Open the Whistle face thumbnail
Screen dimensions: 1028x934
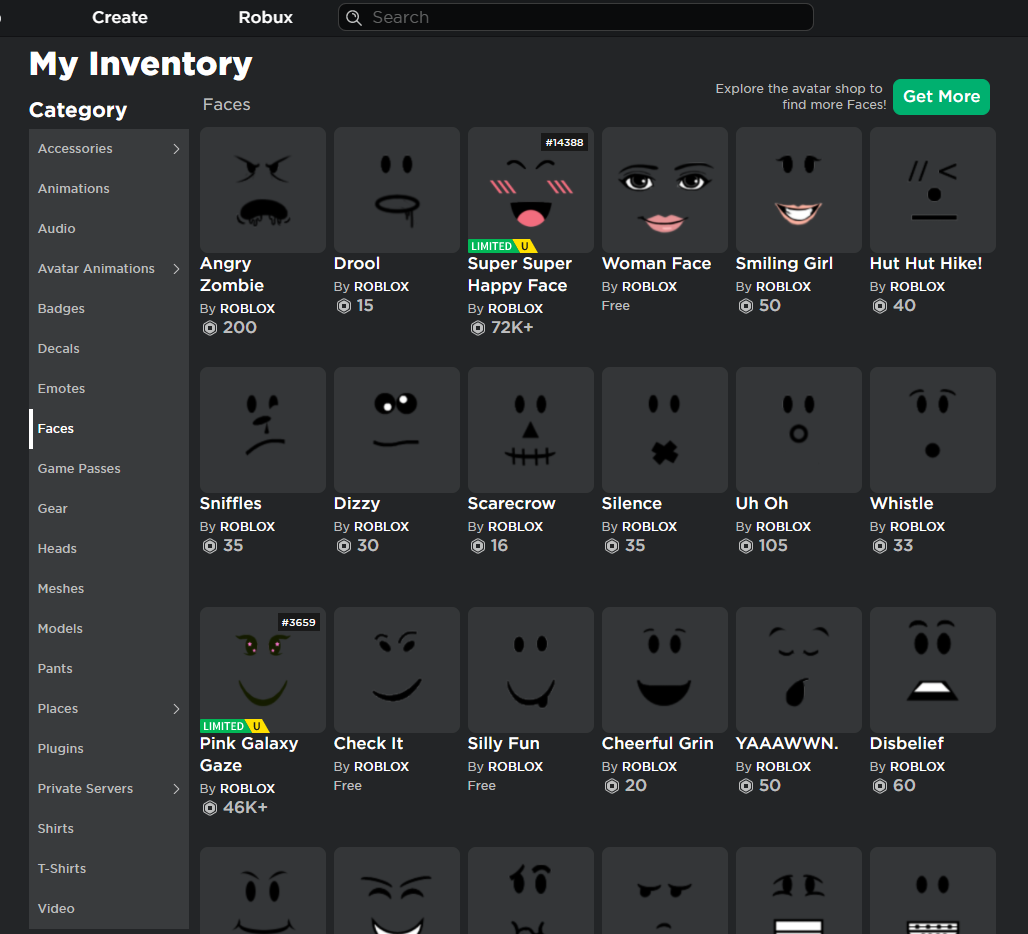tap(933, 430)
